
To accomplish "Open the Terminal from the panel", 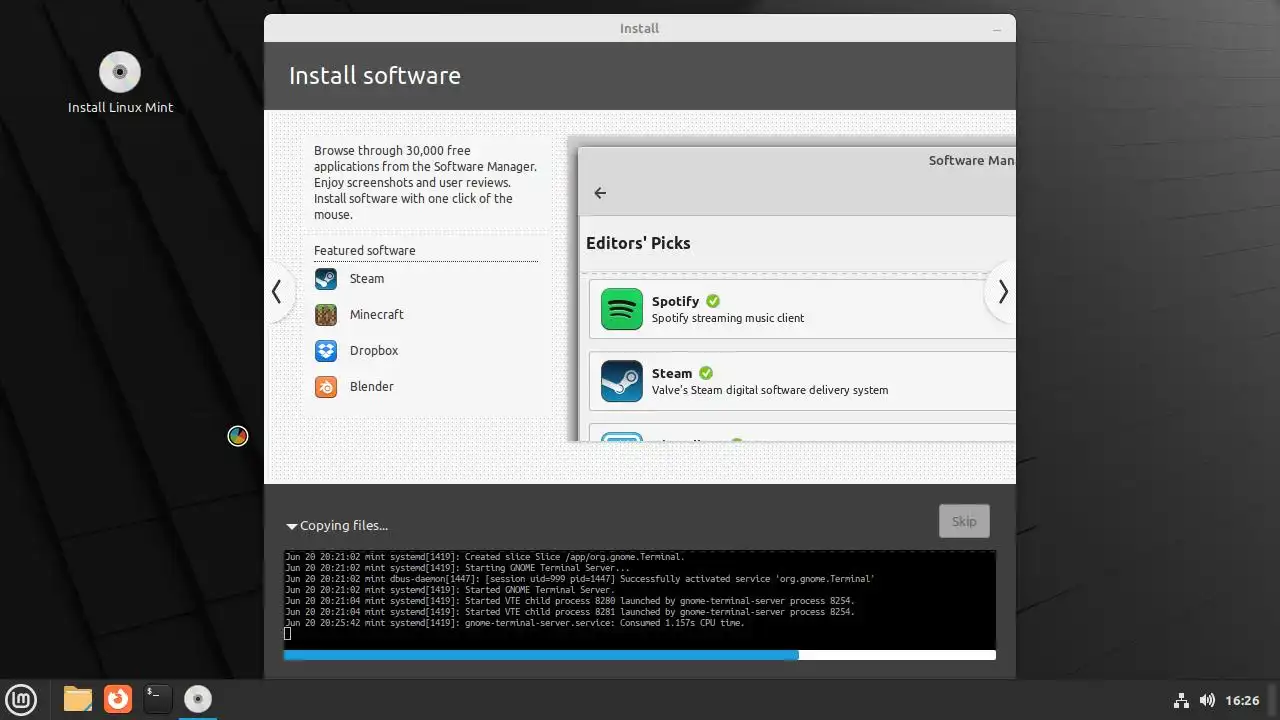I will click(158, 699).
